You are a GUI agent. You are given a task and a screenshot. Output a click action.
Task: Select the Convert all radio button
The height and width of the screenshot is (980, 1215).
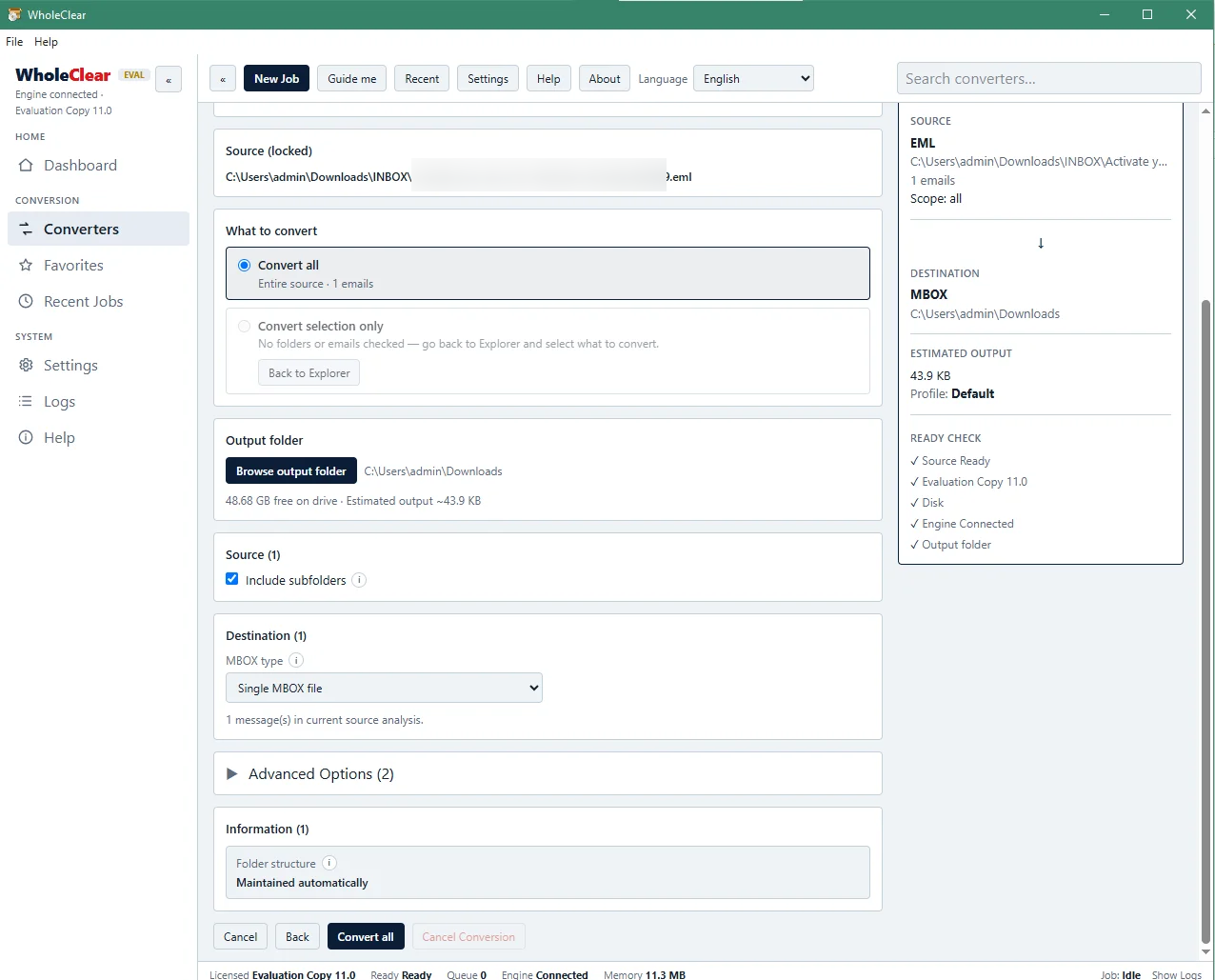244,266
